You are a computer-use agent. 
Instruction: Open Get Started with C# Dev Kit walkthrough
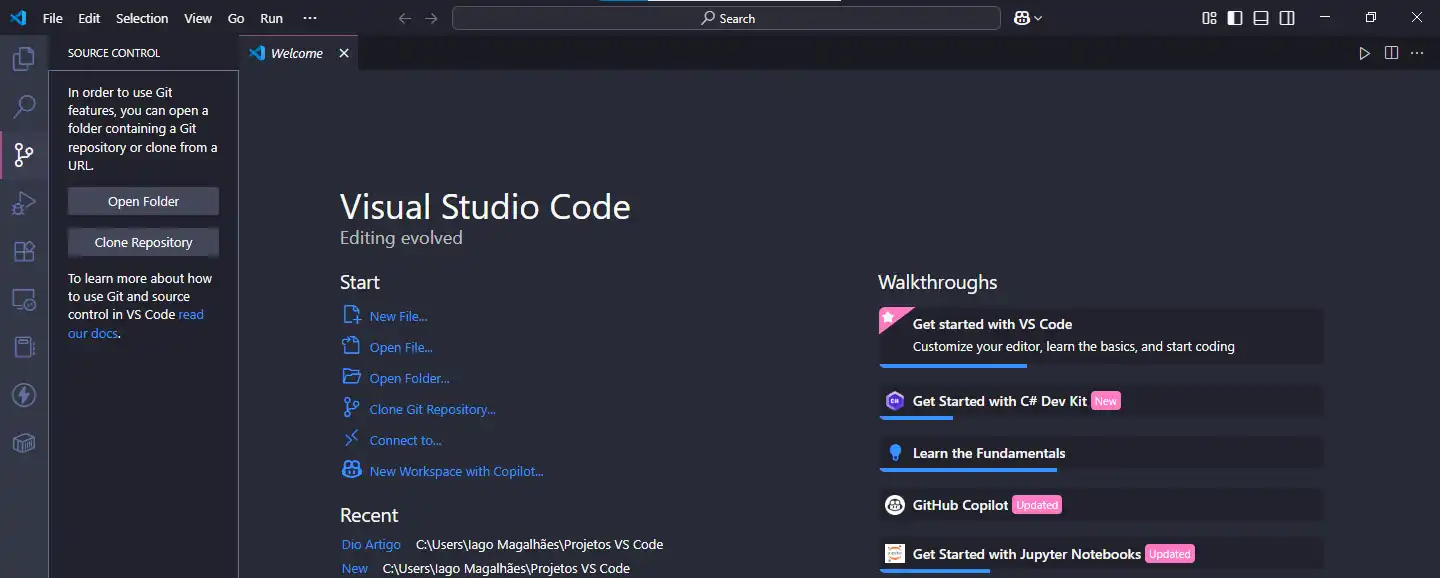1101,402
